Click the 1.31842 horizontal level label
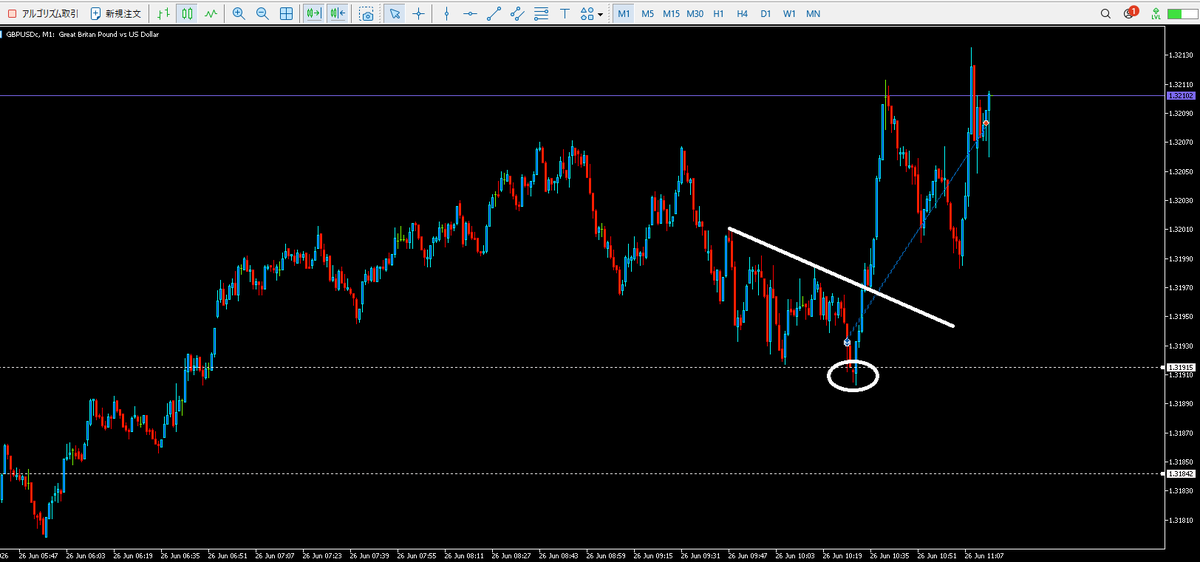Screen dimensions: 1200x562 click(x=1179, y=473)
